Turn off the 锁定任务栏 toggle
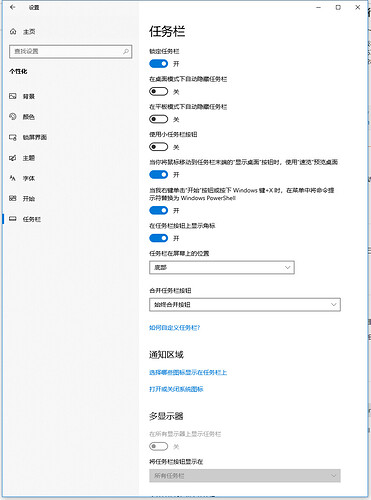Viewport: 371px width, 500px height. [x=158, y=64]
